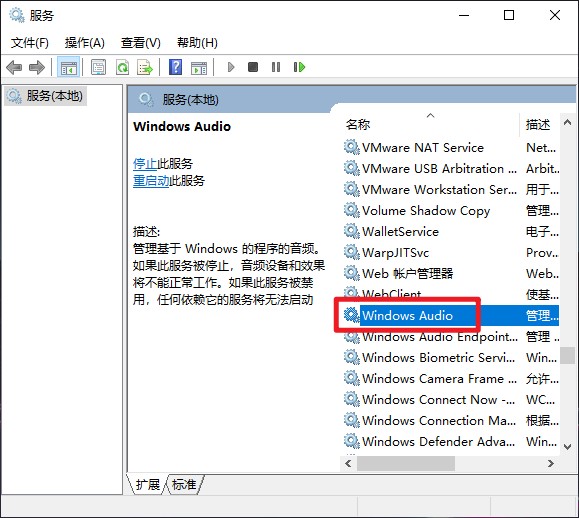
Task: Open the 帮助(H) menu
Action: [197, 43]
